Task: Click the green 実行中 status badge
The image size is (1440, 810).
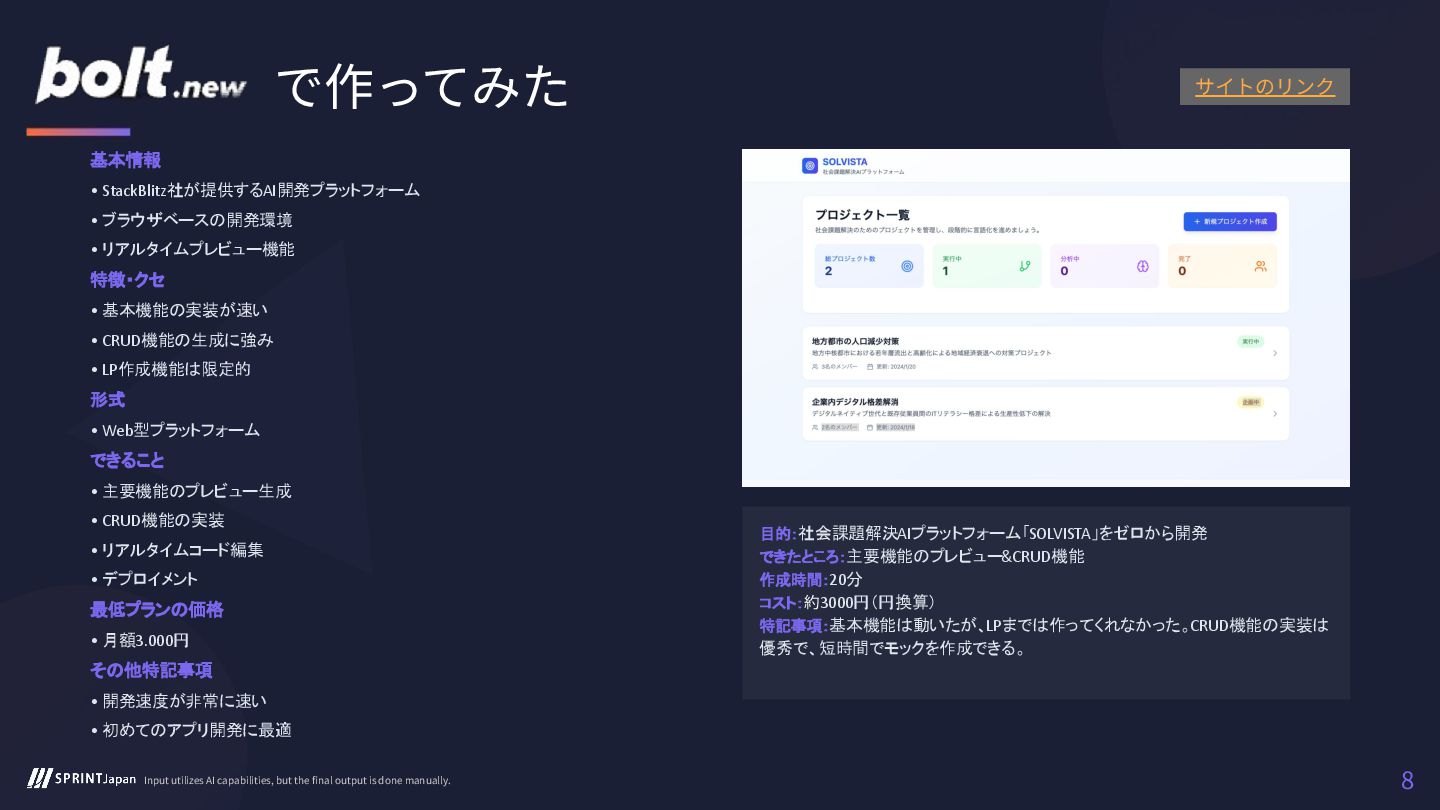Action: [1250, 341]
